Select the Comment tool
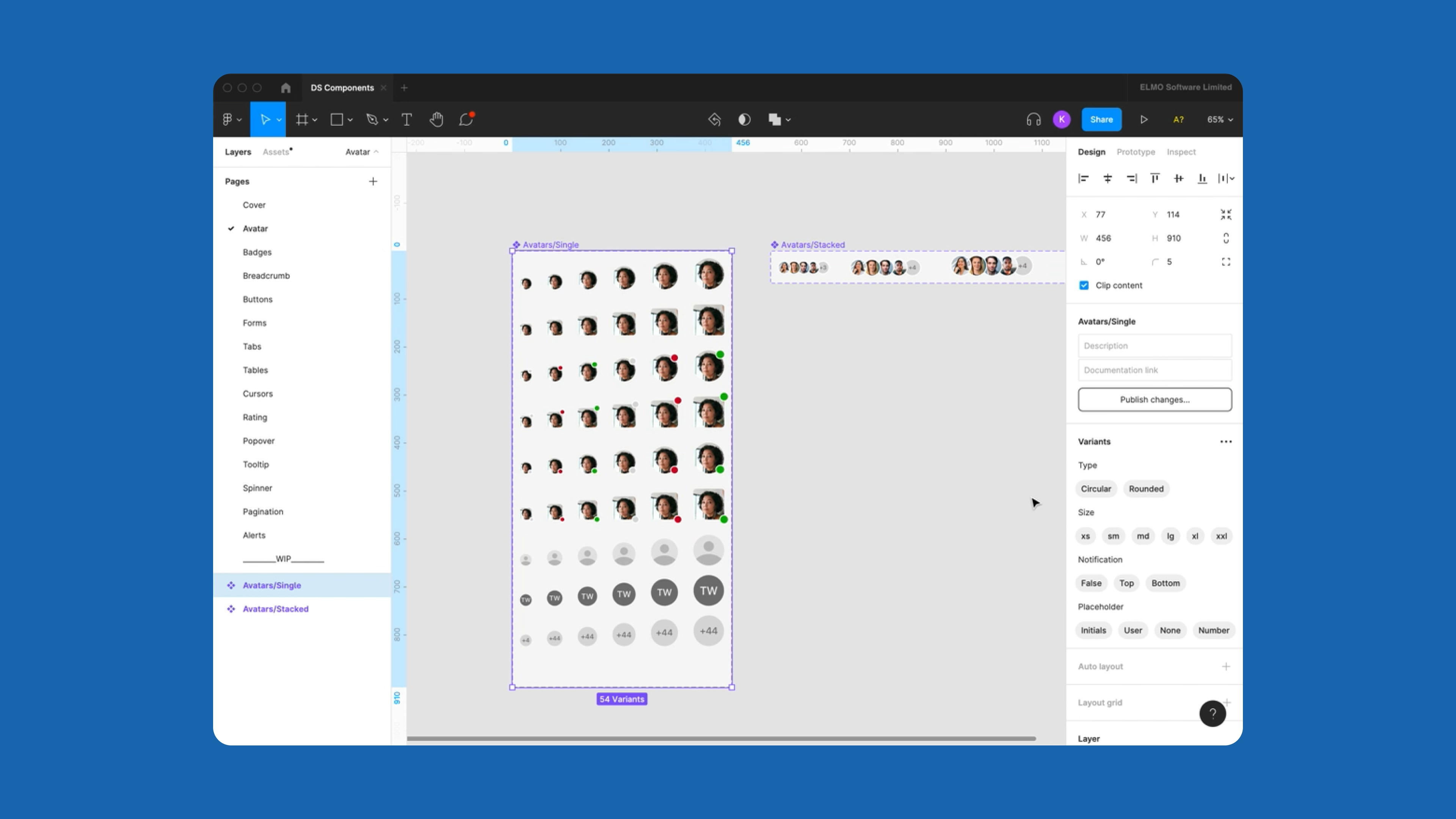 click(x=466, y=119)
